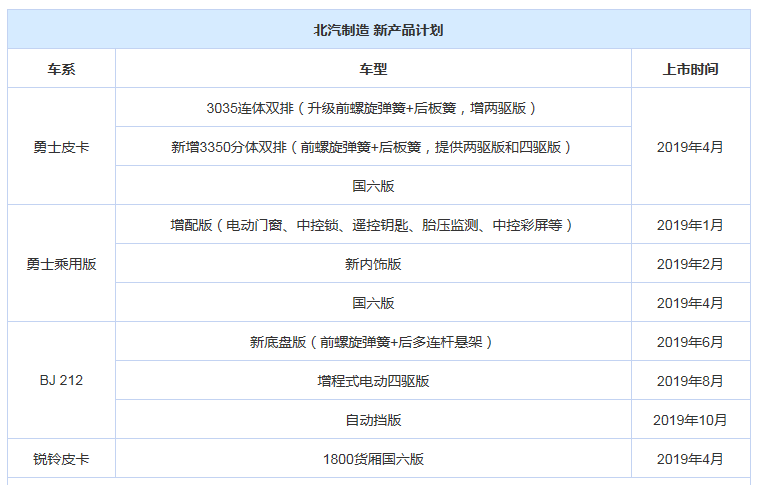This screenshot has height=485, width=757.
Task: Click the 2019年4月 date for 锐铃皮卡
Action: click(690, 458)
